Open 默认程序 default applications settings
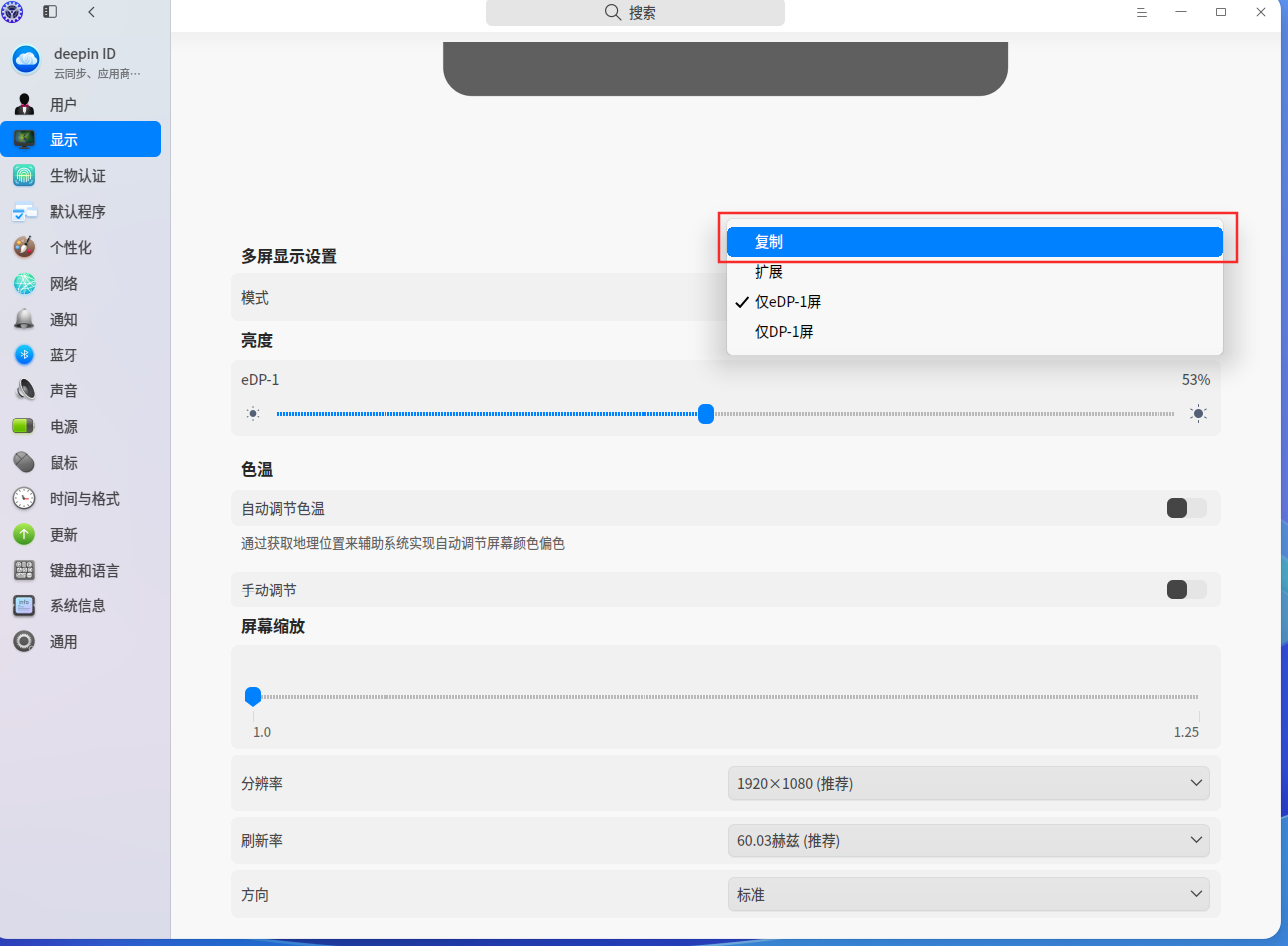Viewport: 1288px width, 946px height. (81, 211)
